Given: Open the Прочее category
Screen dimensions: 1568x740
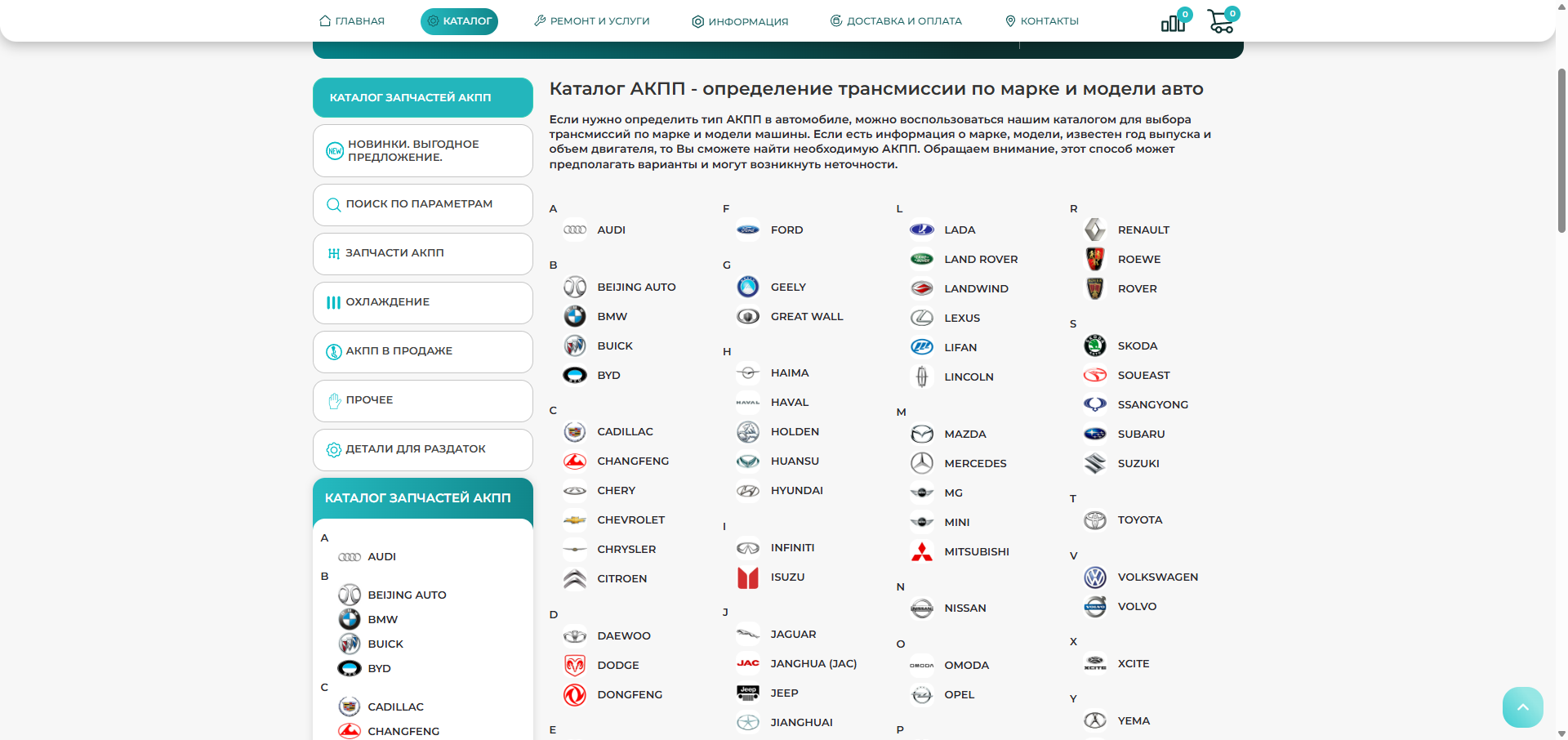Looking at the screenshot, I should click(423, 400).
